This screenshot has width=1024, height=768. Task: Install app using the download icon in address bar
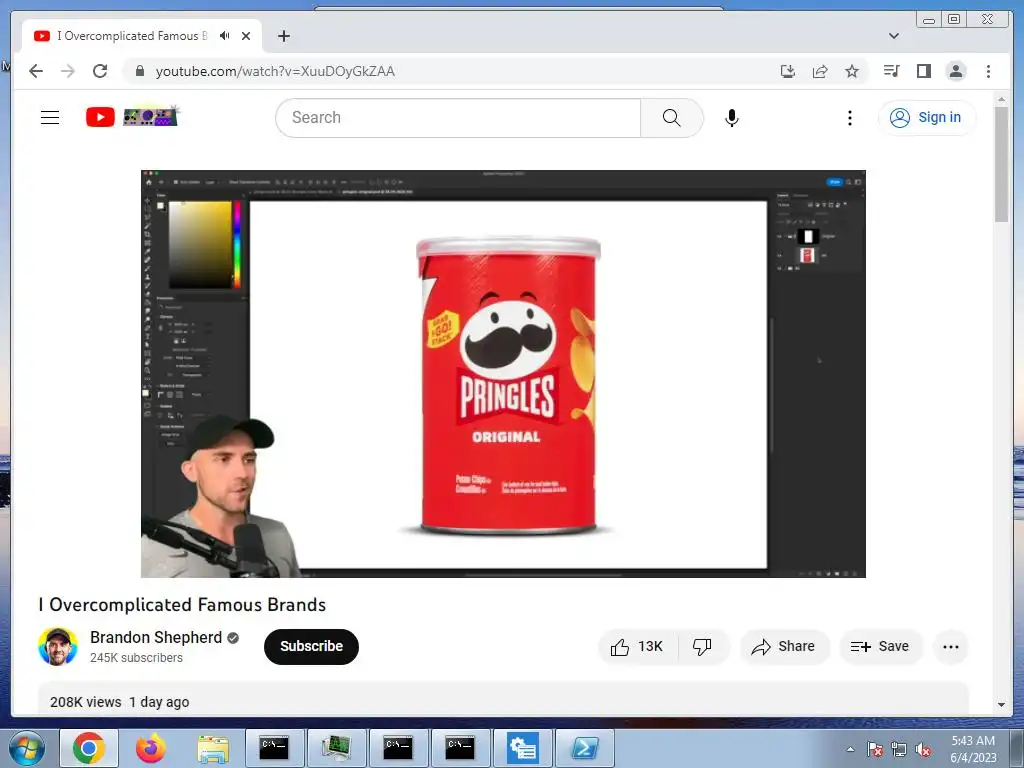pyautogui.click(x=788, y=71)
